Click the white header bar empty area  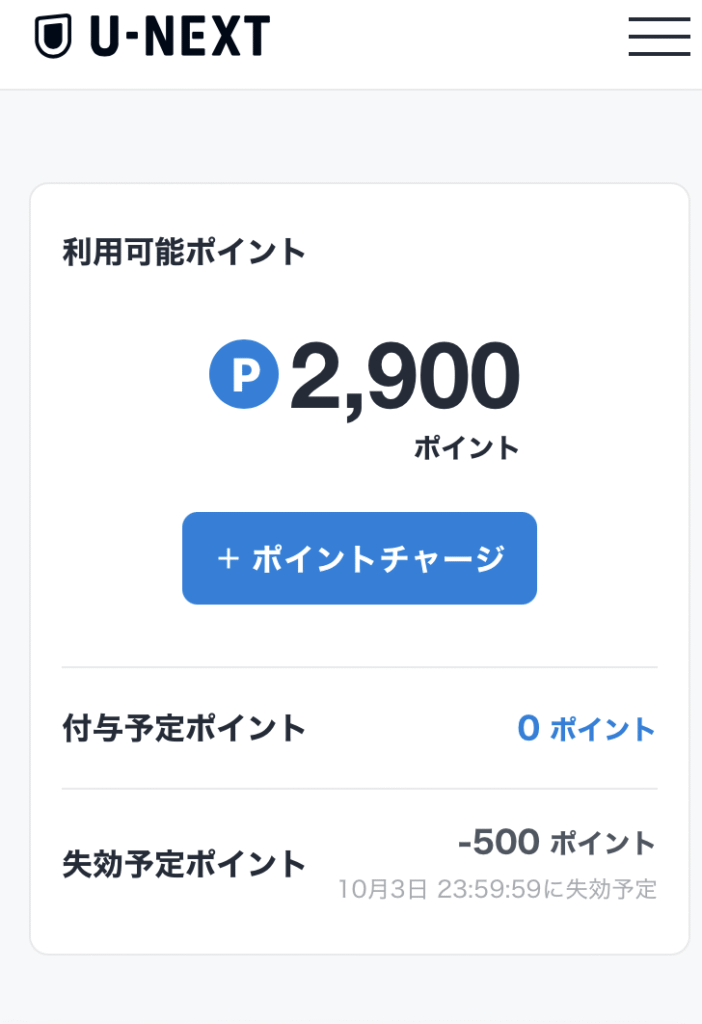click(450, 40)
